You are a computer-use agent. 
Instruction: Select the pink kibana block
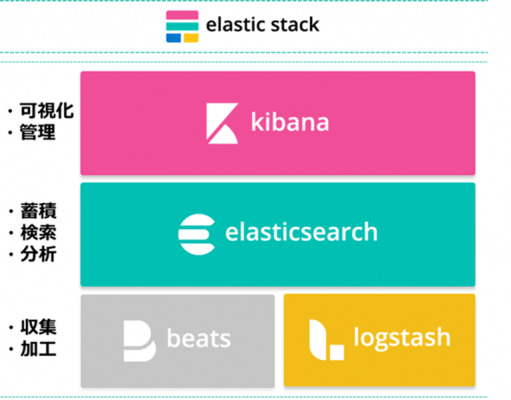pyautogui.click(x=278, y=123)
